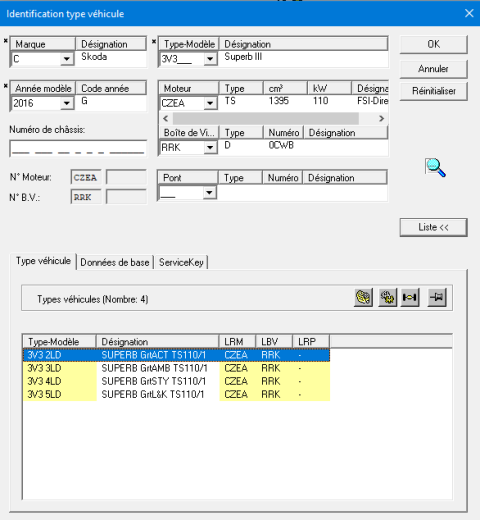Open the Type-Modèle dropdown showing 3V3
The image size is (480, 520).
210,59
